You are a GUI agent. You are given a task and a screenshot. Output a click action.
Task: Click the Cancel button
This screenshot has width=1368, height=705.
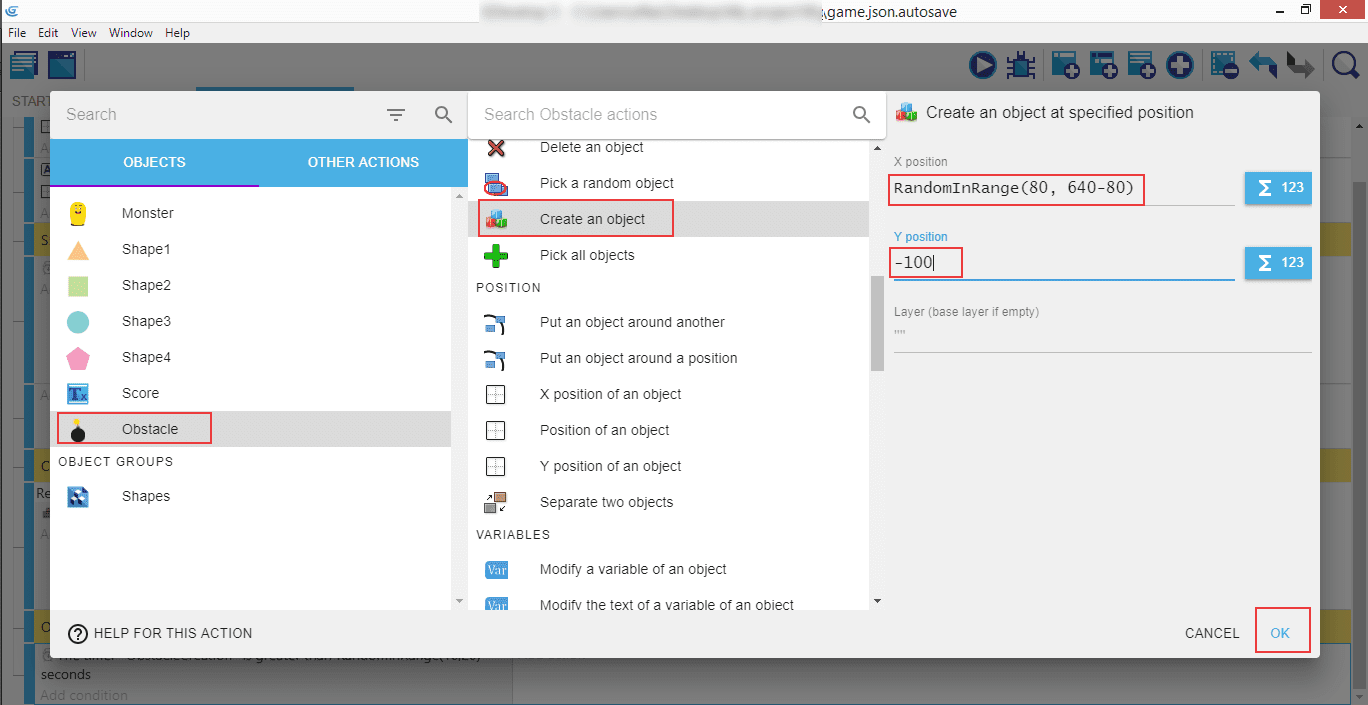point(1211,633)
